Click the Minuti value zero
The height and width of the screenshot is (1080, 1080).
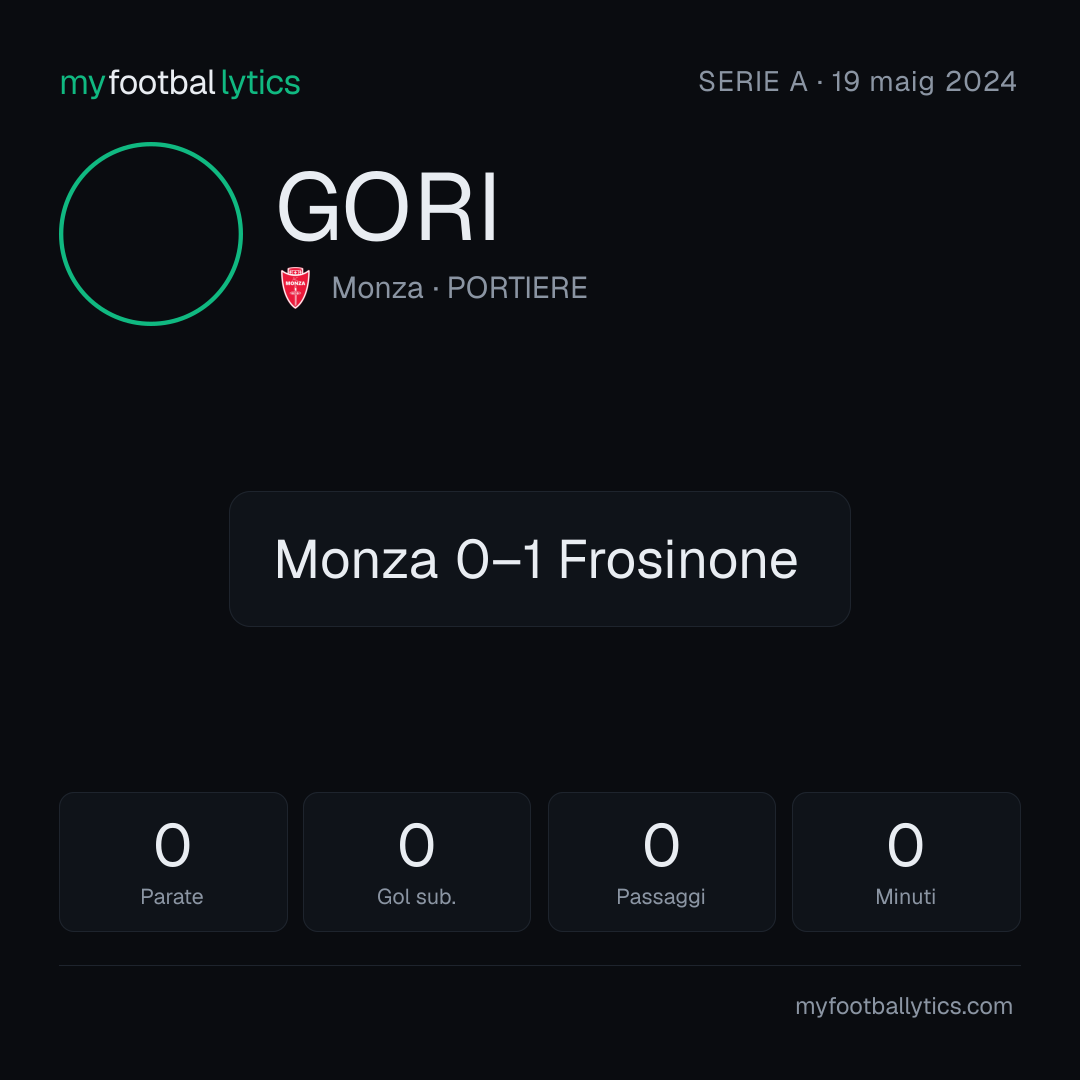(x=905, y=845)
